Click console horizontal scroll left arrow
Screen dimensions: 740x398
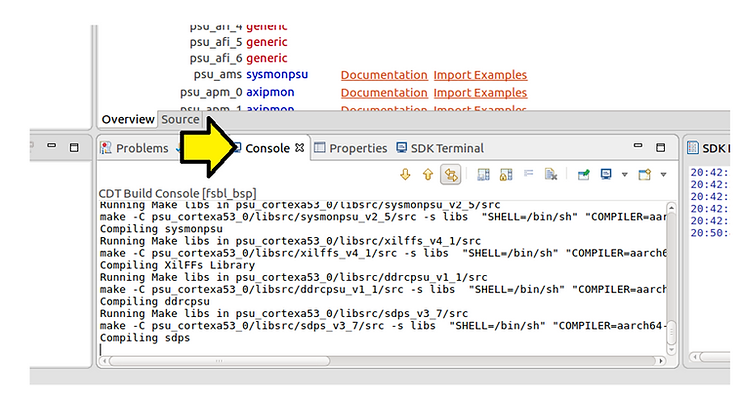tap(105, 361)
